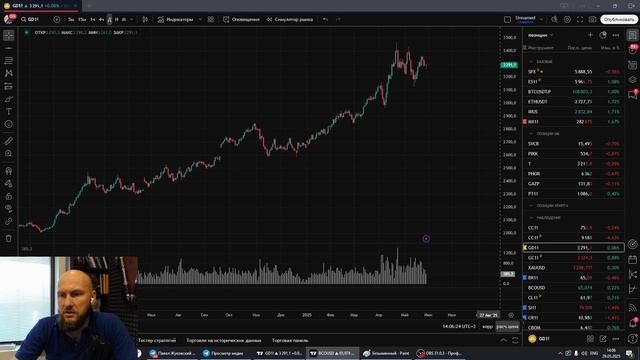The image size is (640, 360).
Task: Open the help center question mark icon
Action: click(x=633, y=338)
